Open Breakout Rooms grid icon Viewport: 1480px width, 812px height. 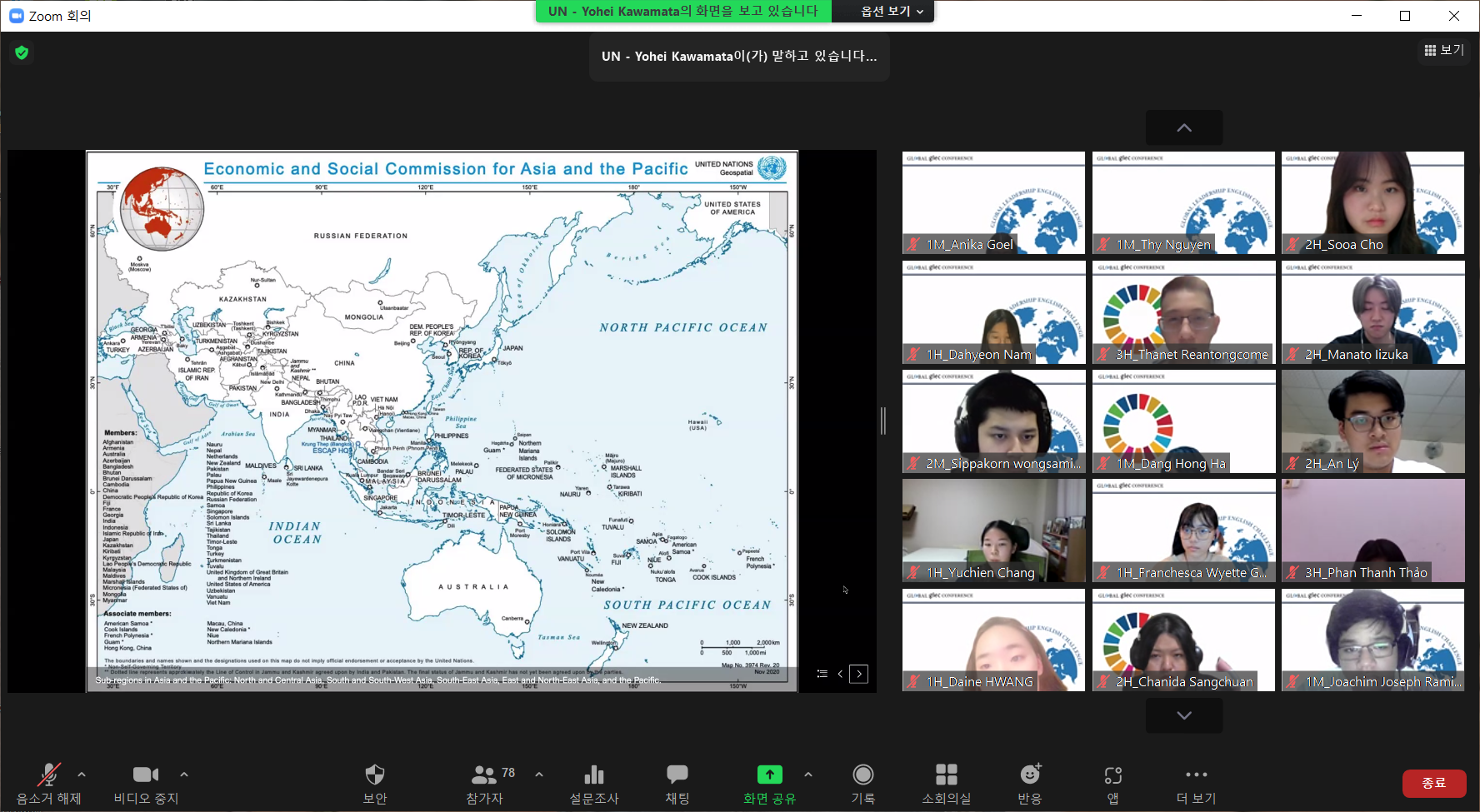pos(947,775)
